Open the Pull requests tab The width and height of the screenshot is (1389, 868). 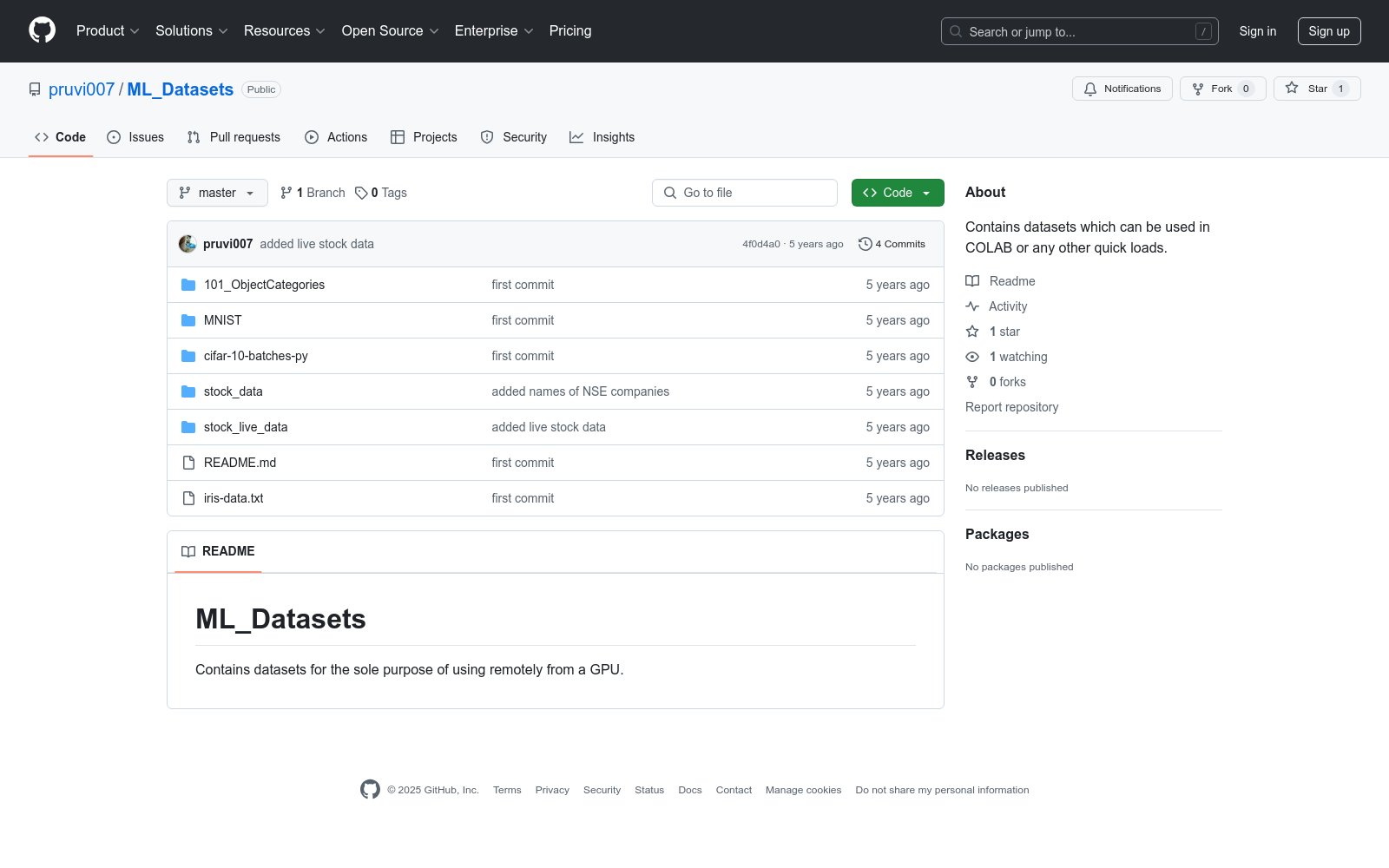(x=234, y=137)
